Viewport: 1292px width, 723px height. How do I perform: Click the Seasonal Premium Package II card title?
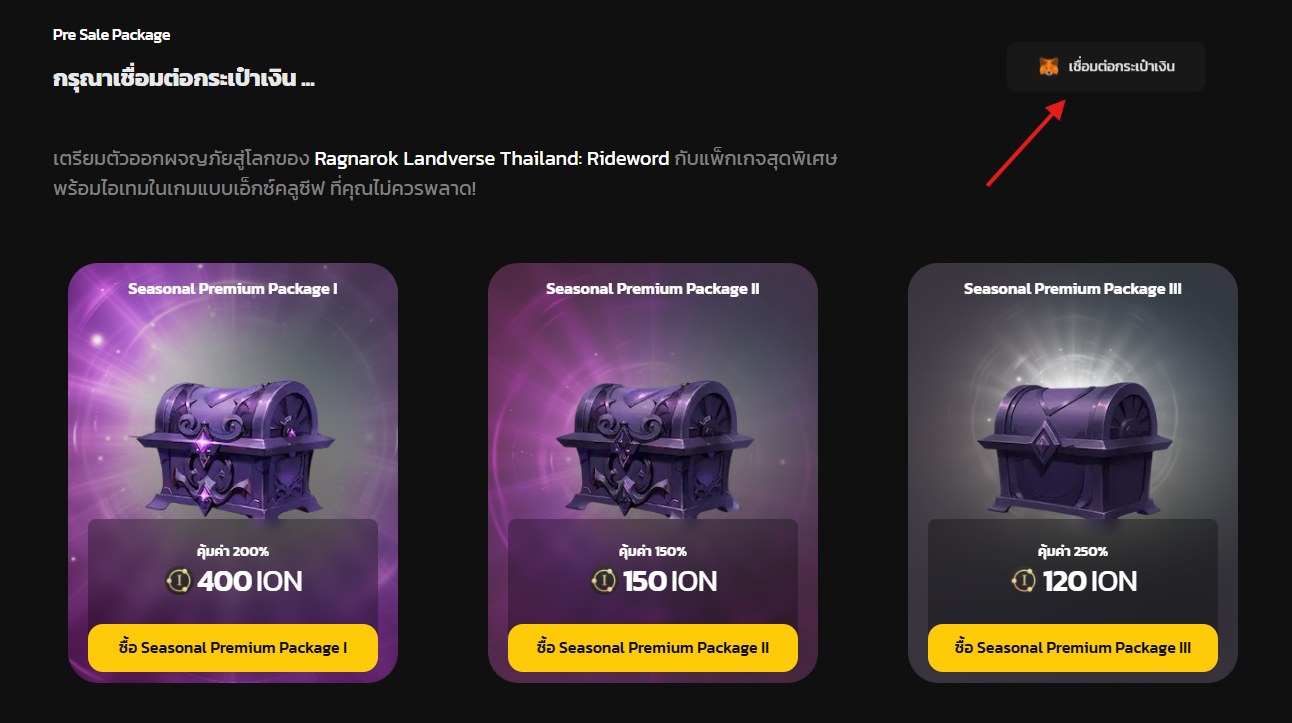coord(653,289)
